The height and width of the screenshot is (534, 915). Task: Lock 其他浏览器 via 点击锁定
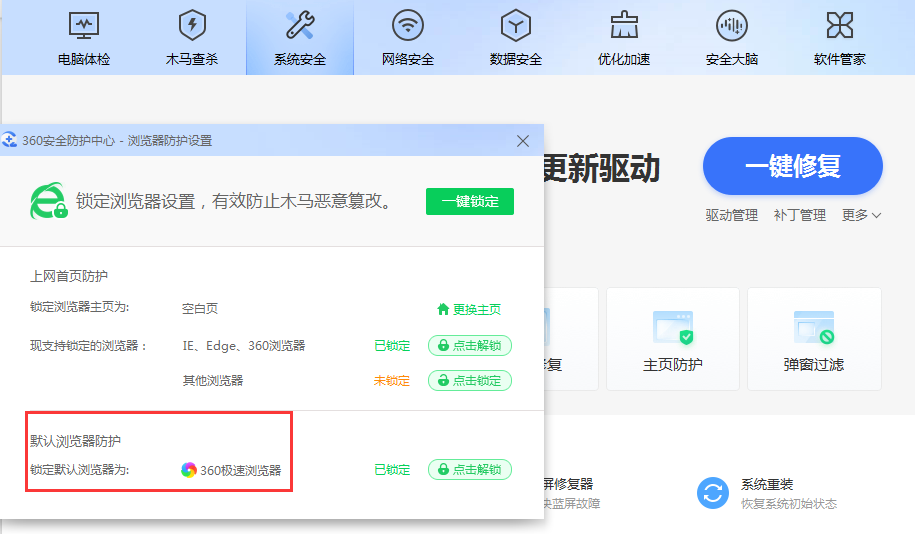click(470, 381)
